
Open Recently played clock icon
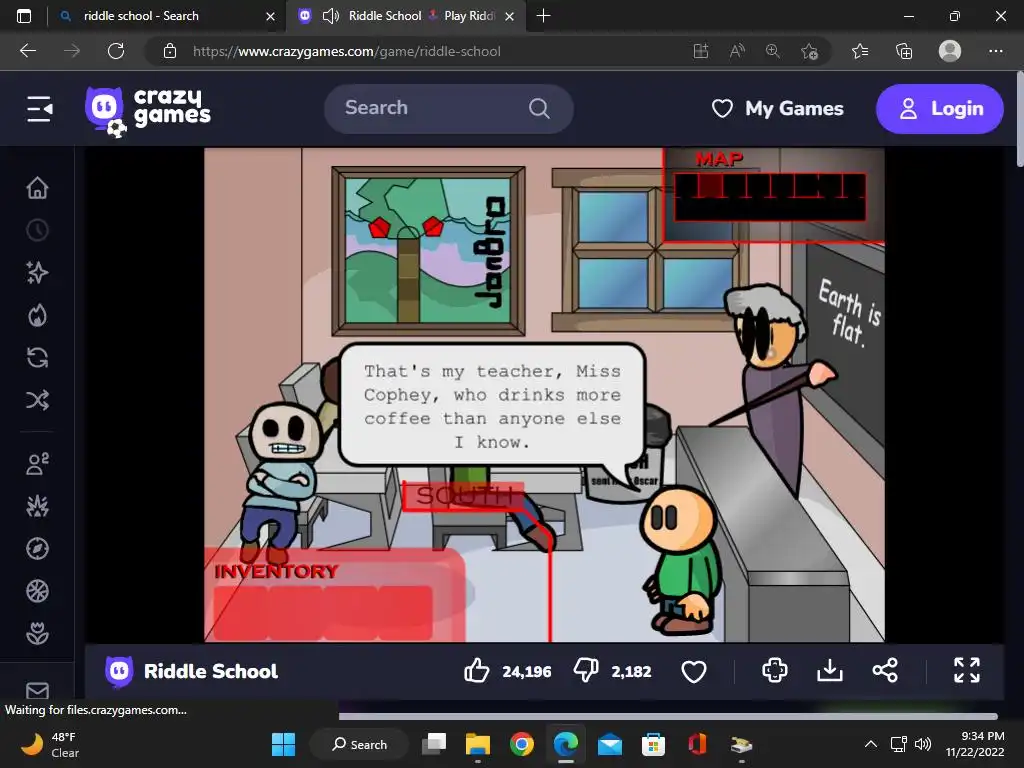[37, 230]
